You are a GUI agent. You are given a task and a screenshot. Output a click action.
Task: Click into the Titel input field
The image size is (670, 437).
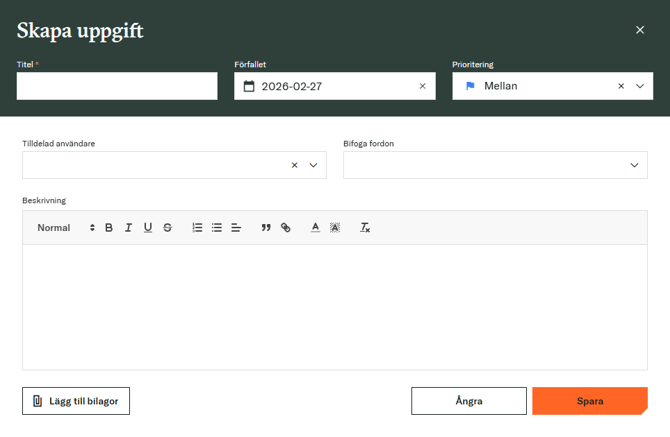pyautogui.click(x=117, y=86)
